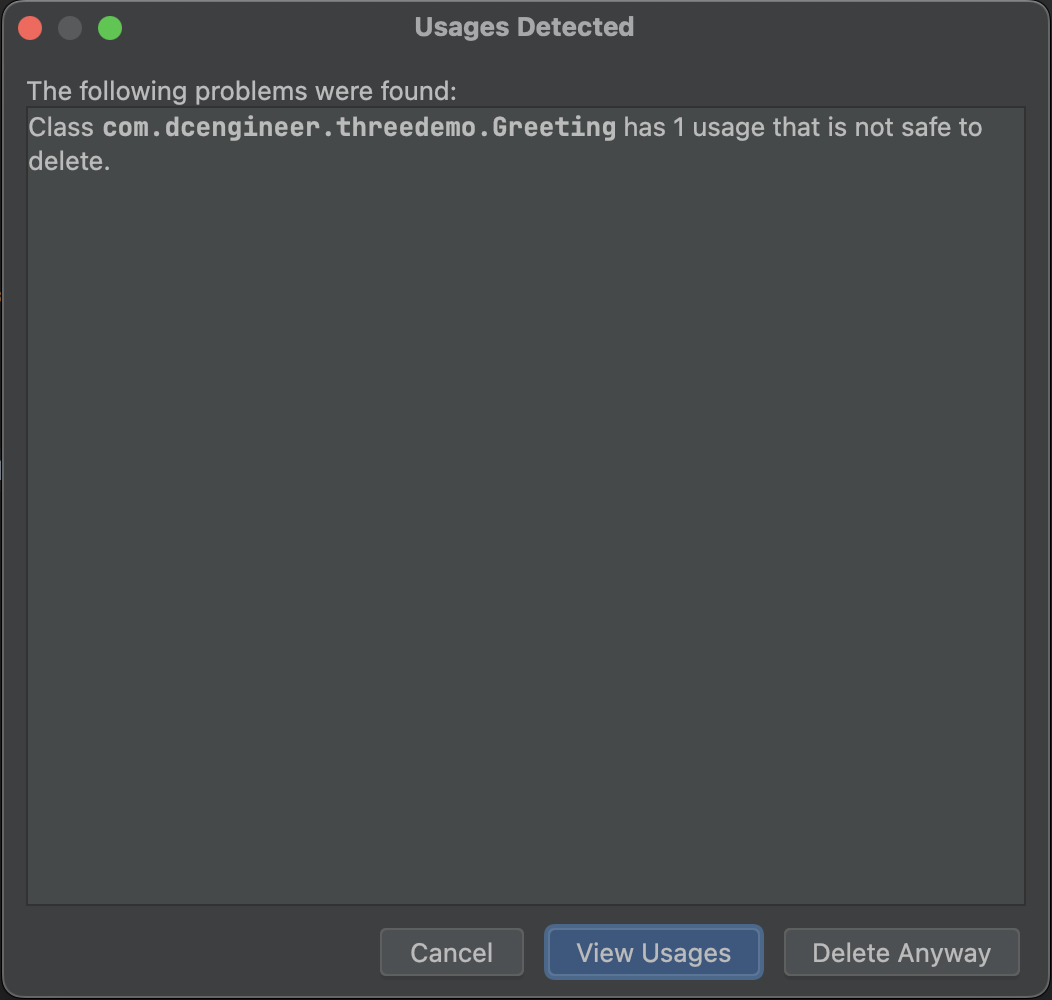Click the word 'Class' in the message
This screenshot has width=1052, height=1000.
[x=61, y=128]
